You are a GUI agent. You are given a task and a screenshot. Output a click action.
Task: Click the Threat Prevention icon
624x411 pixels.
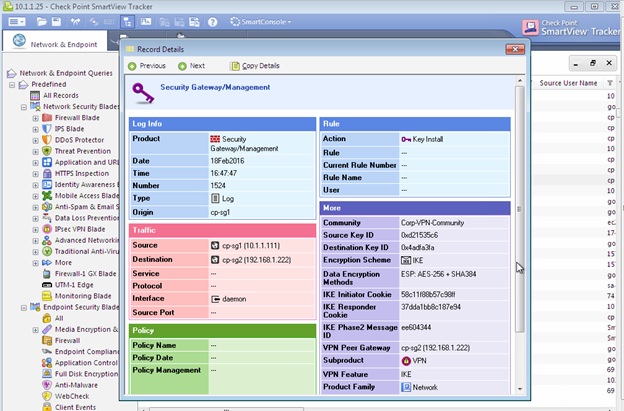[x=47, y=151]
